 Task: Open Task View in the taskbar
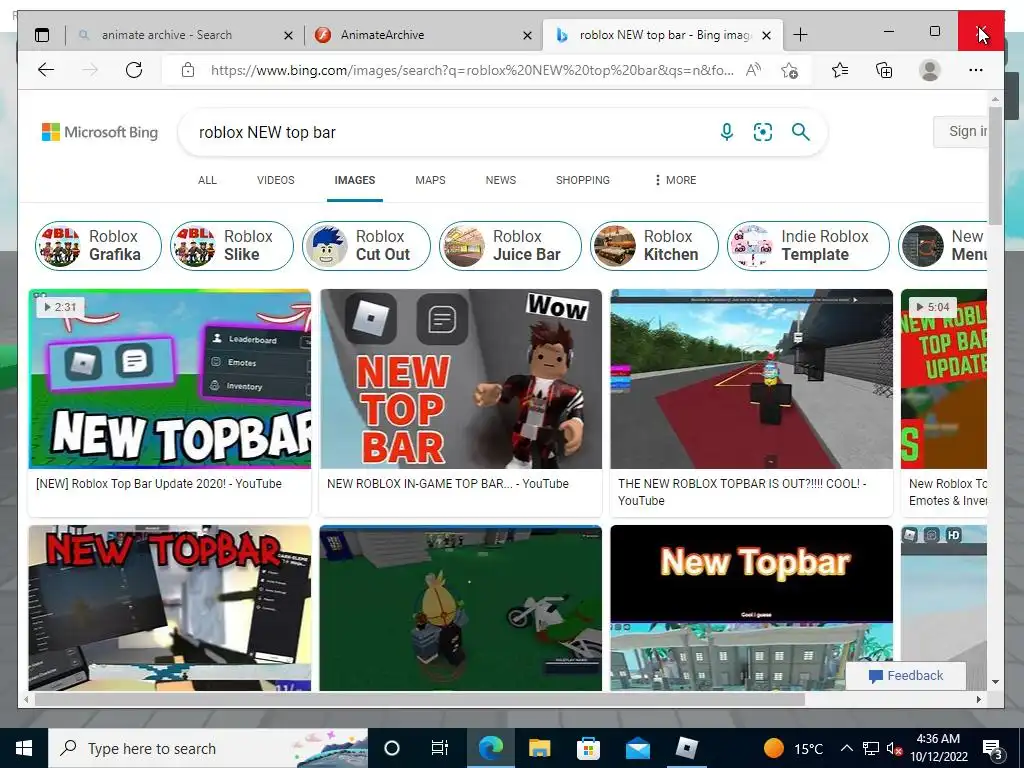pyautogui.click(x=440, y=748)
